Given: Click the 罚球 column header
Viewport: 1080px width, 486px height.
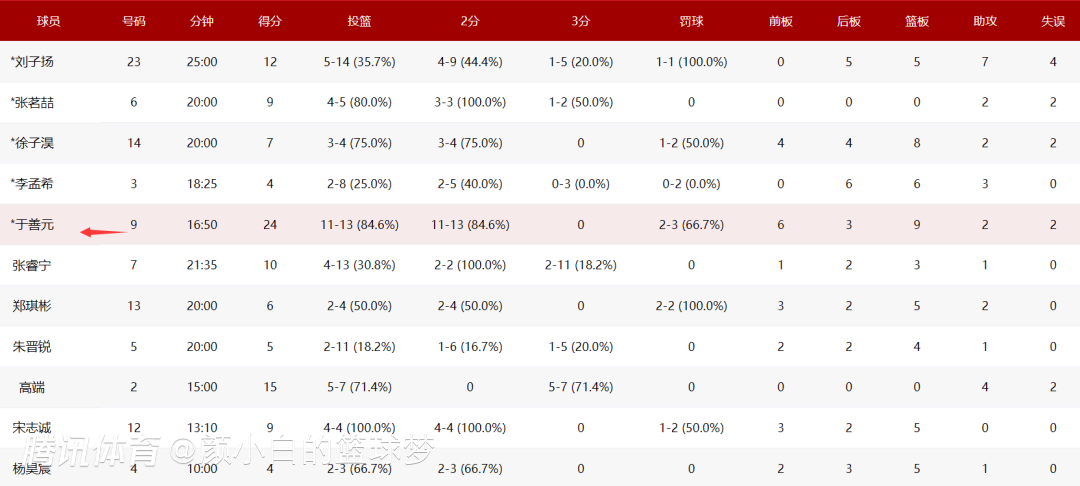Looking at the screenshot, I should pos(691,21).
